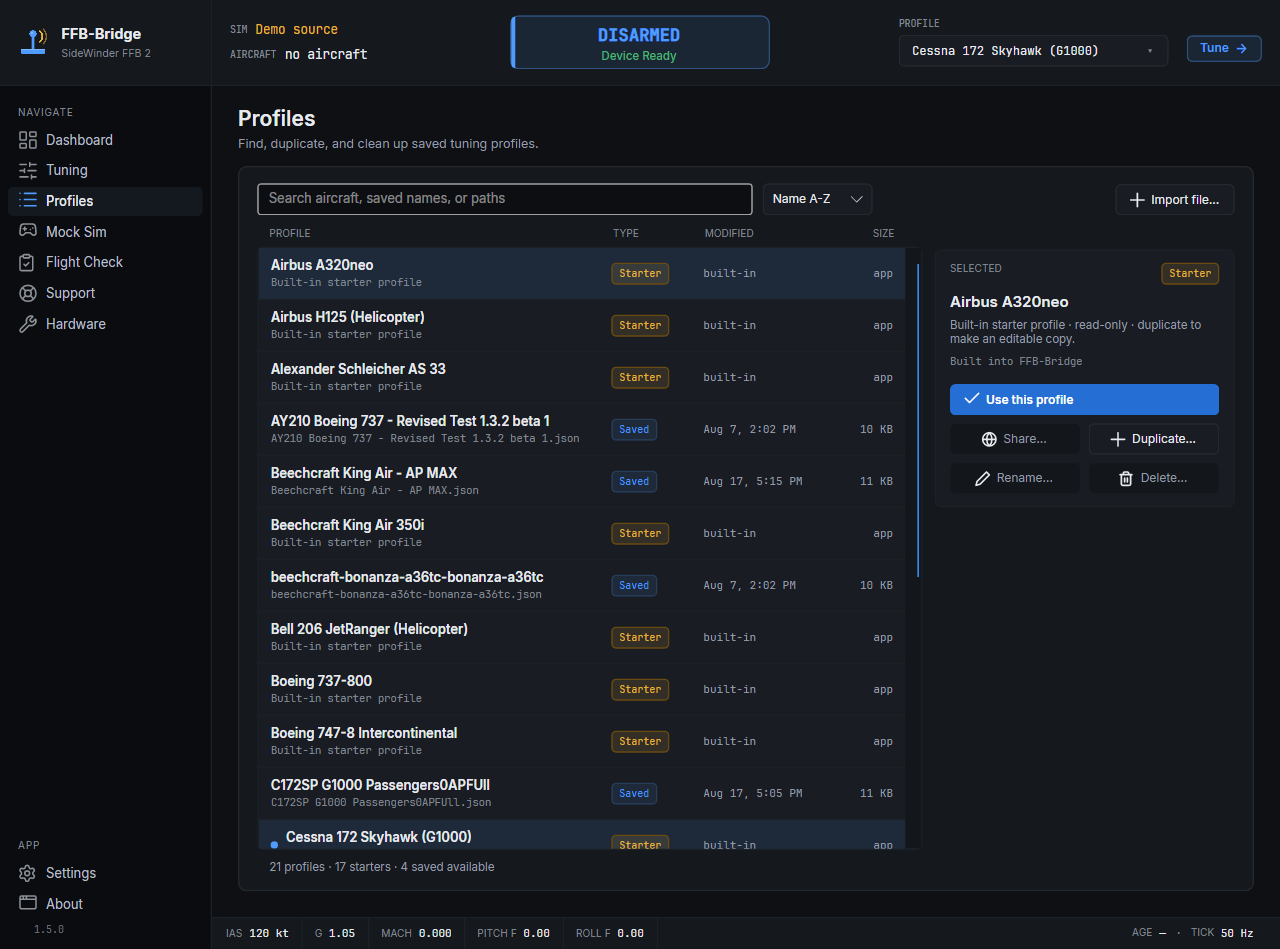Click the plus icon on Import file
This screenshot has height=949, width=1280.
coord(1137,200)
